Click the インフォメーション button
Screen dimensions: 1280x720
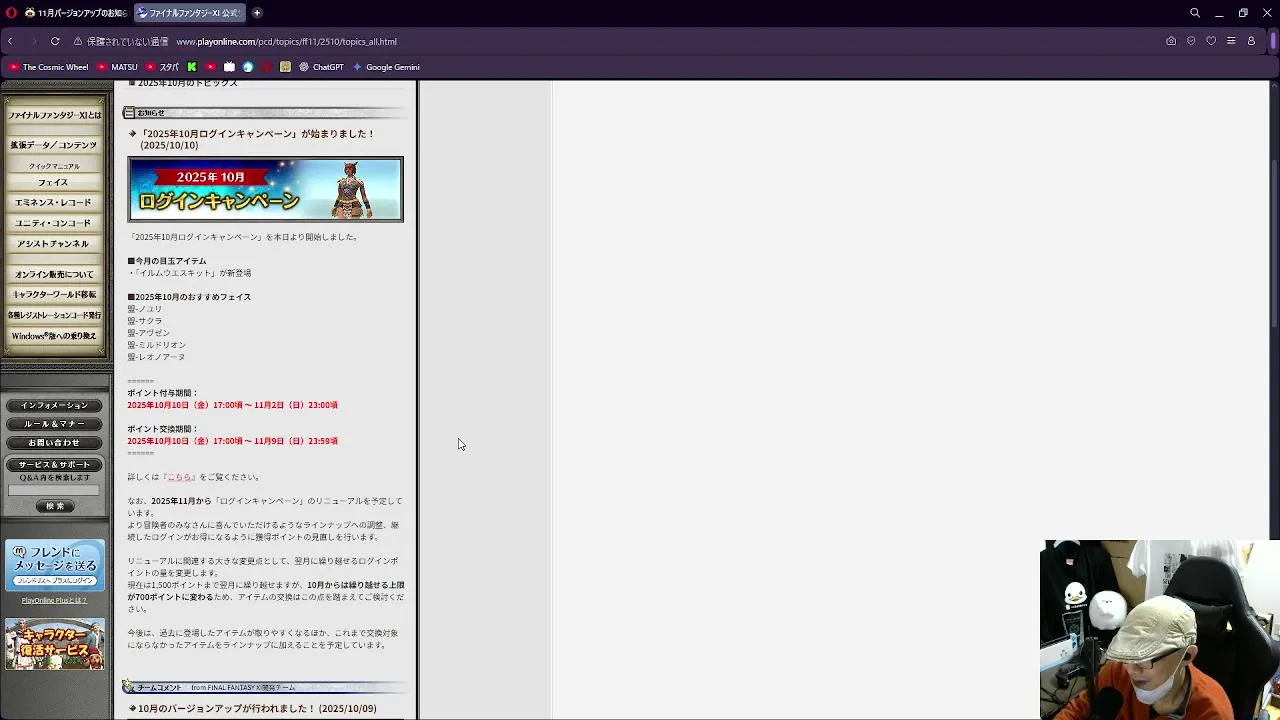click(x=54, y=405)
